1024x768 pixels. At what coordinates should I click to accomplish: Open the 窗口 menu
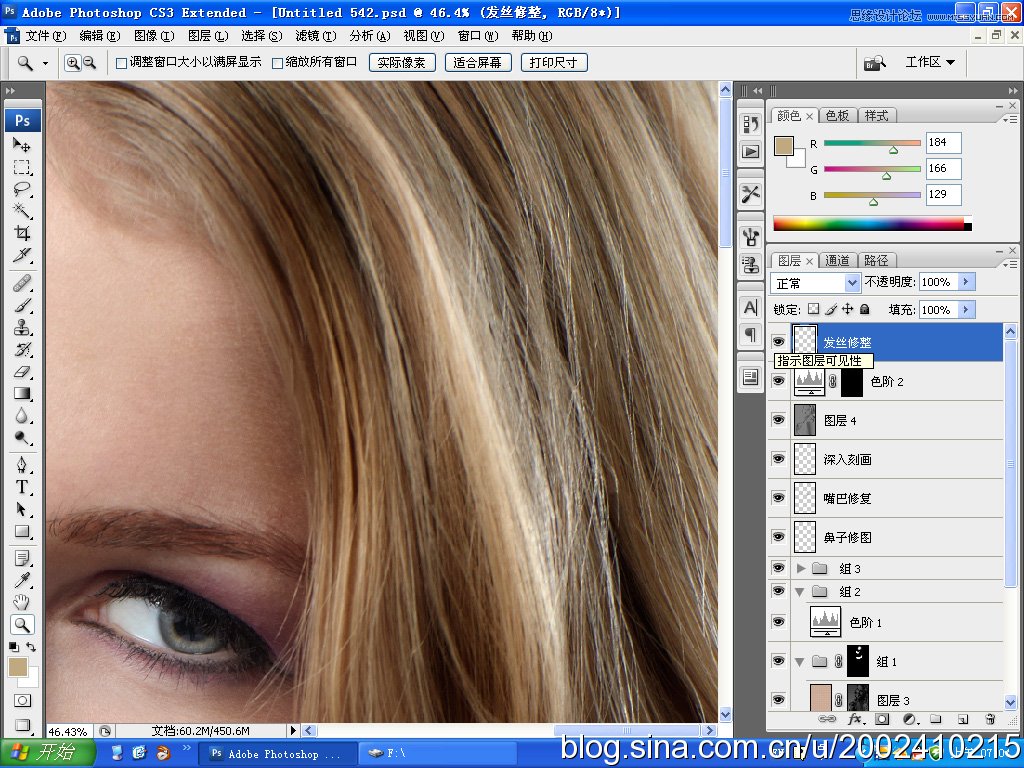pyautogui.click(x=478, y=36)
